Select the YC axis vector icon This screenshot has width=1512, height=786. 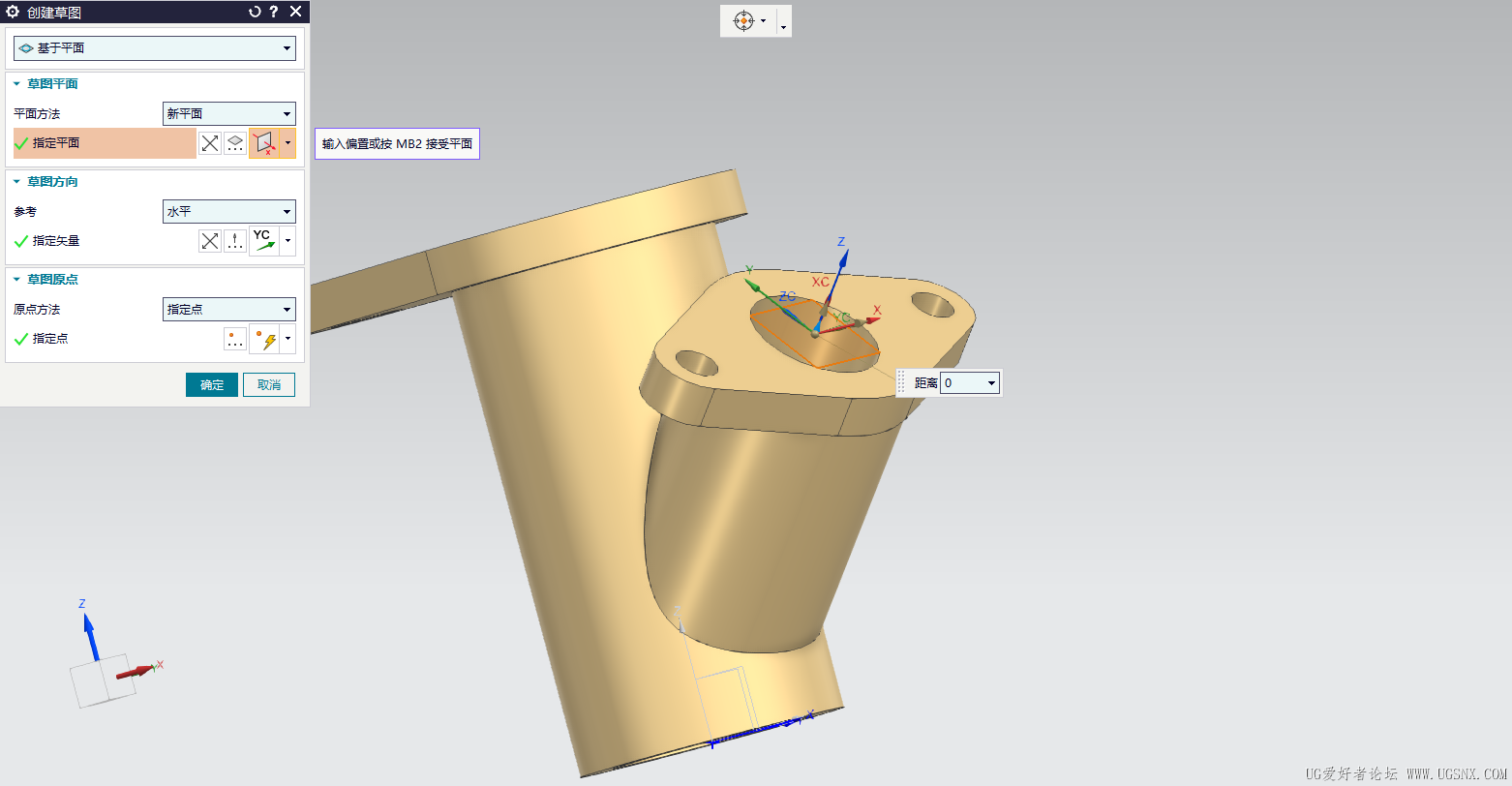pos(261,240)
